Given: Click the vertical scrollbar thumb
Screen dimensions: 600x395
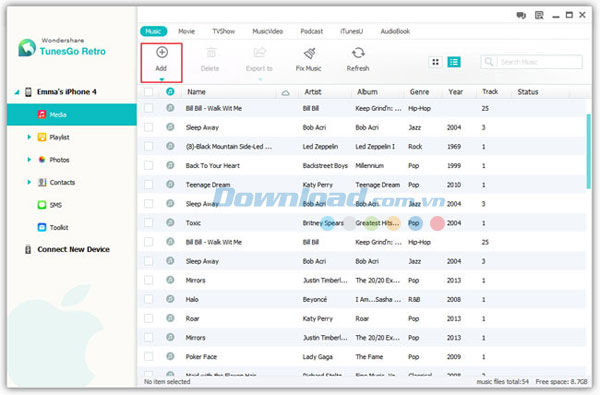Looking at the screenshot, I should [x=589, y=151].
